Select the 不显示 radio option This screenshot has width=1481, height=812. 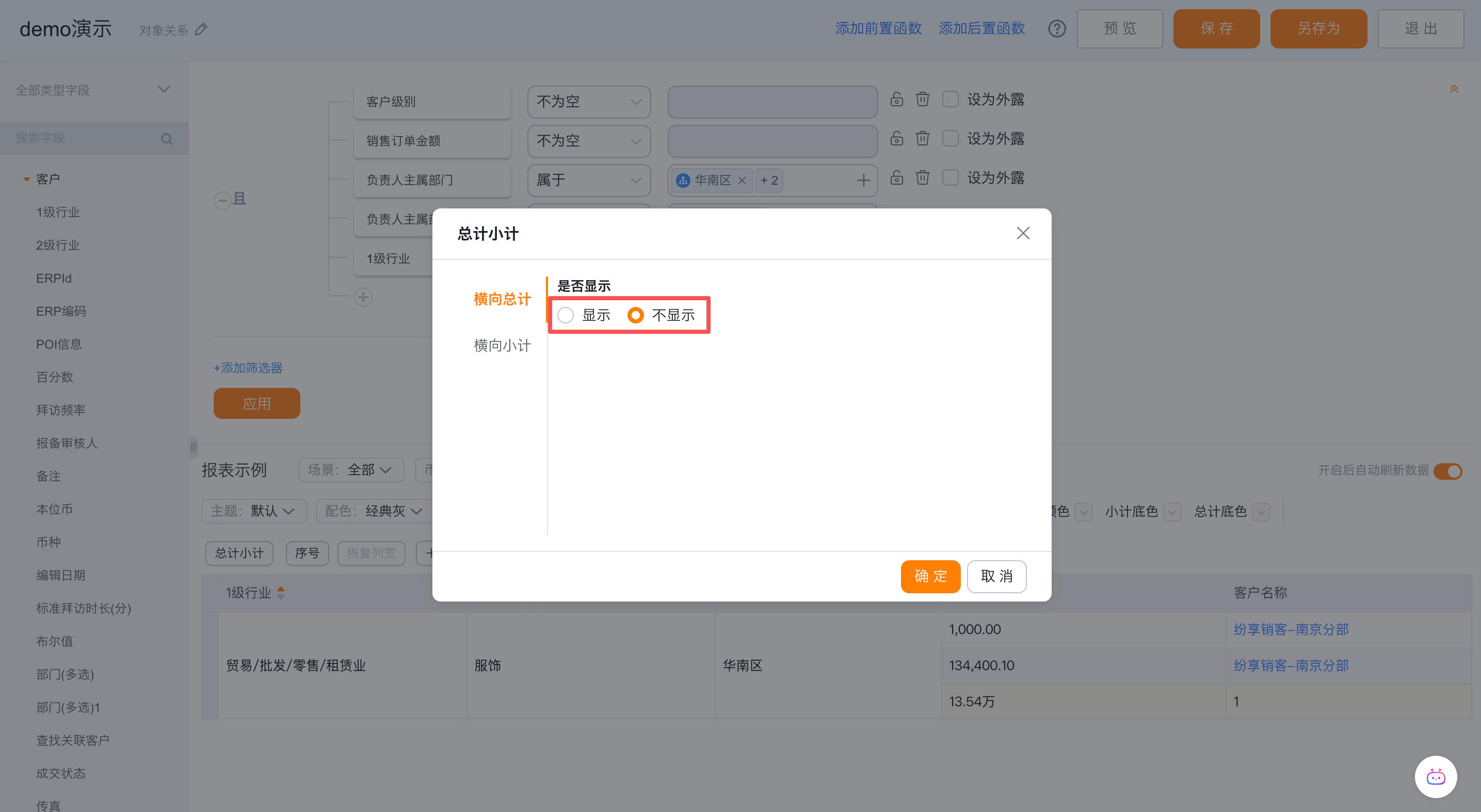[x=635, y=315]
